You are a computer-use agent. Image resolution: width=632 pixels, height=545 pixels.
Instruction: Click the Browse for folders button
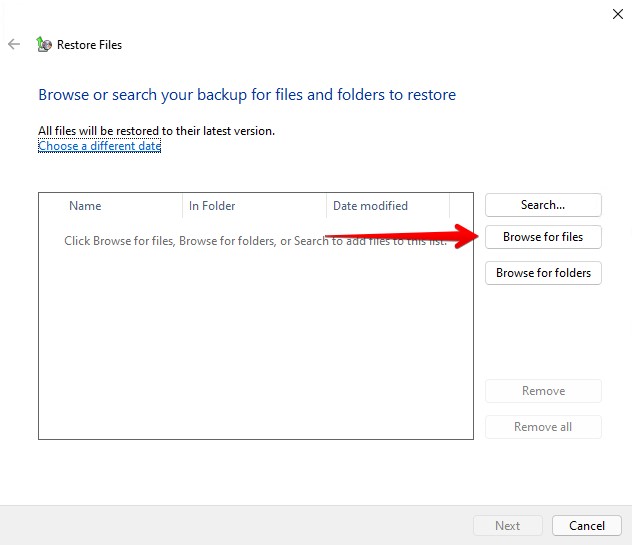point(543,273)
